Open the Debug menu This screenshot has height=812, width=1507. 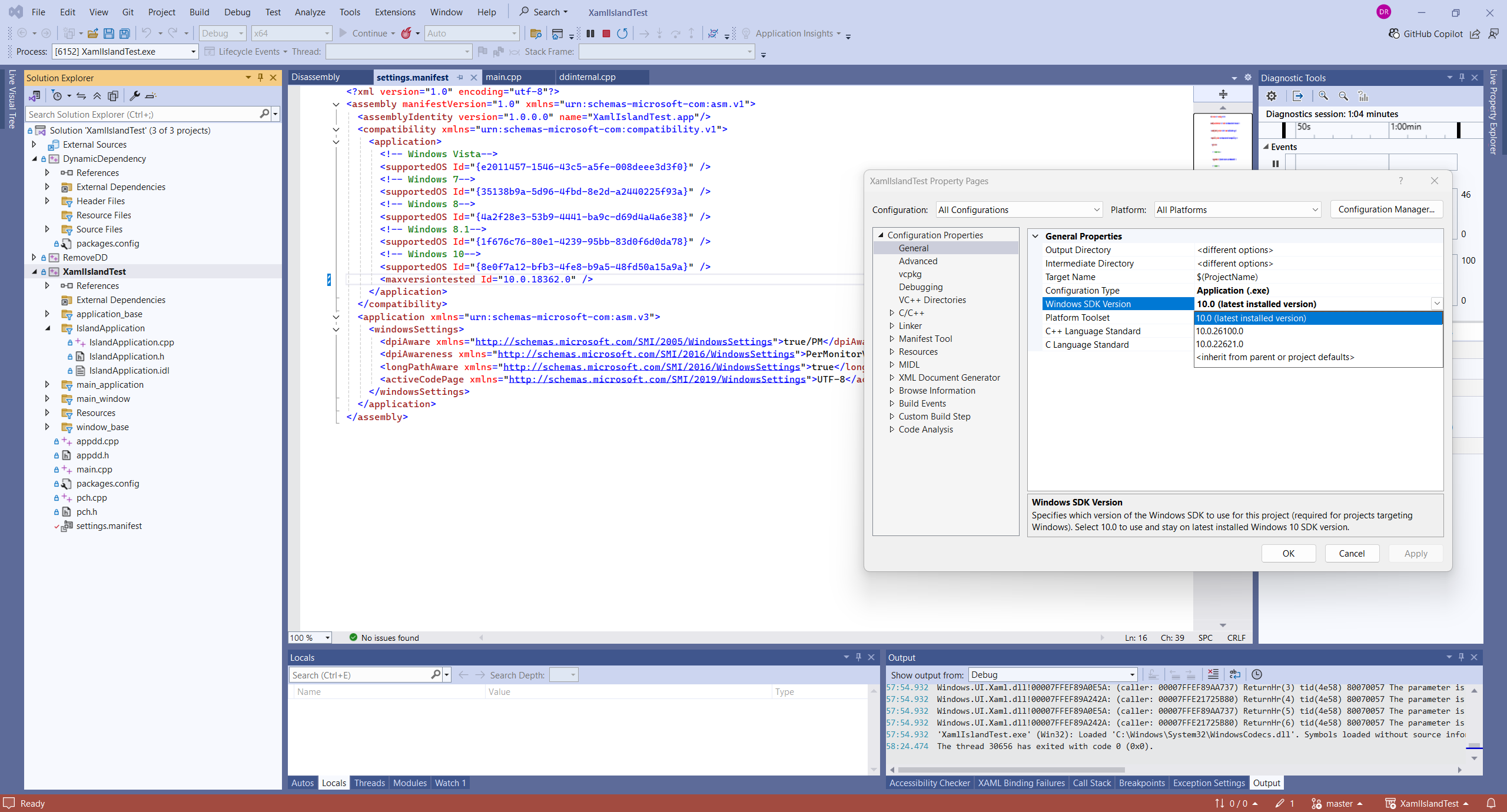(237, 12)
